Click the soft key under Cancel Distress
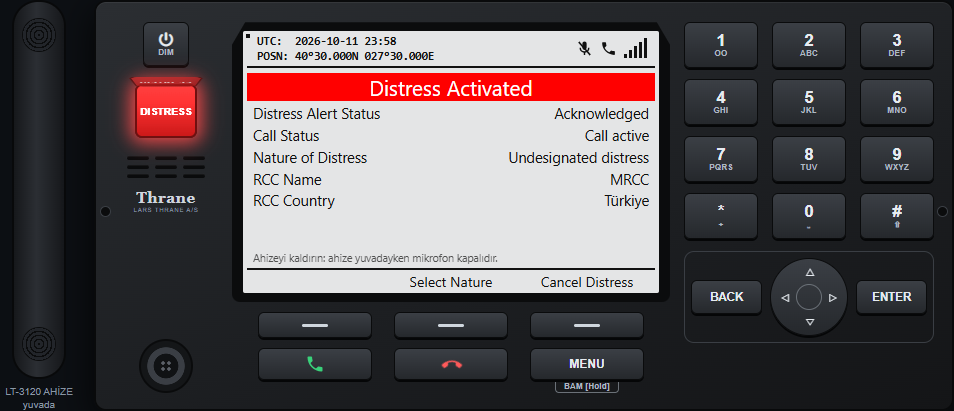The width and height of the screenshot is (954, 411). click(x=587, y=325)
